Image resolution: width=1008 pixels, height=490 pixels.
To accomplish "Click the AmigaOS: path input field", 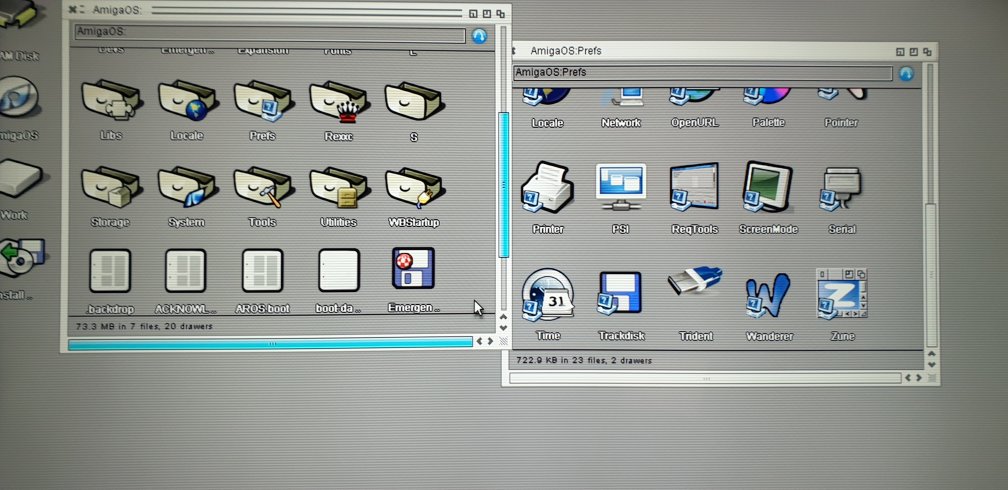I will pos(270,33).
